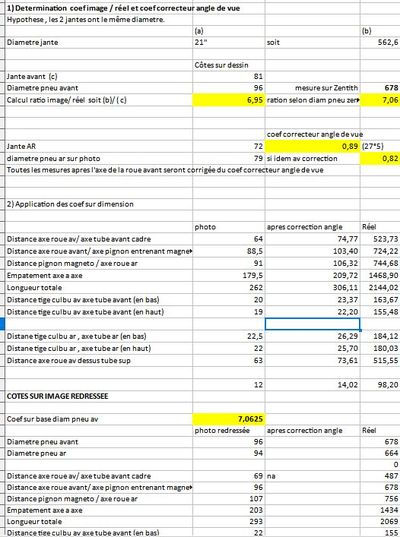Click the value 88,5
This screenshot has width=400, height=537.
[229, 251]
